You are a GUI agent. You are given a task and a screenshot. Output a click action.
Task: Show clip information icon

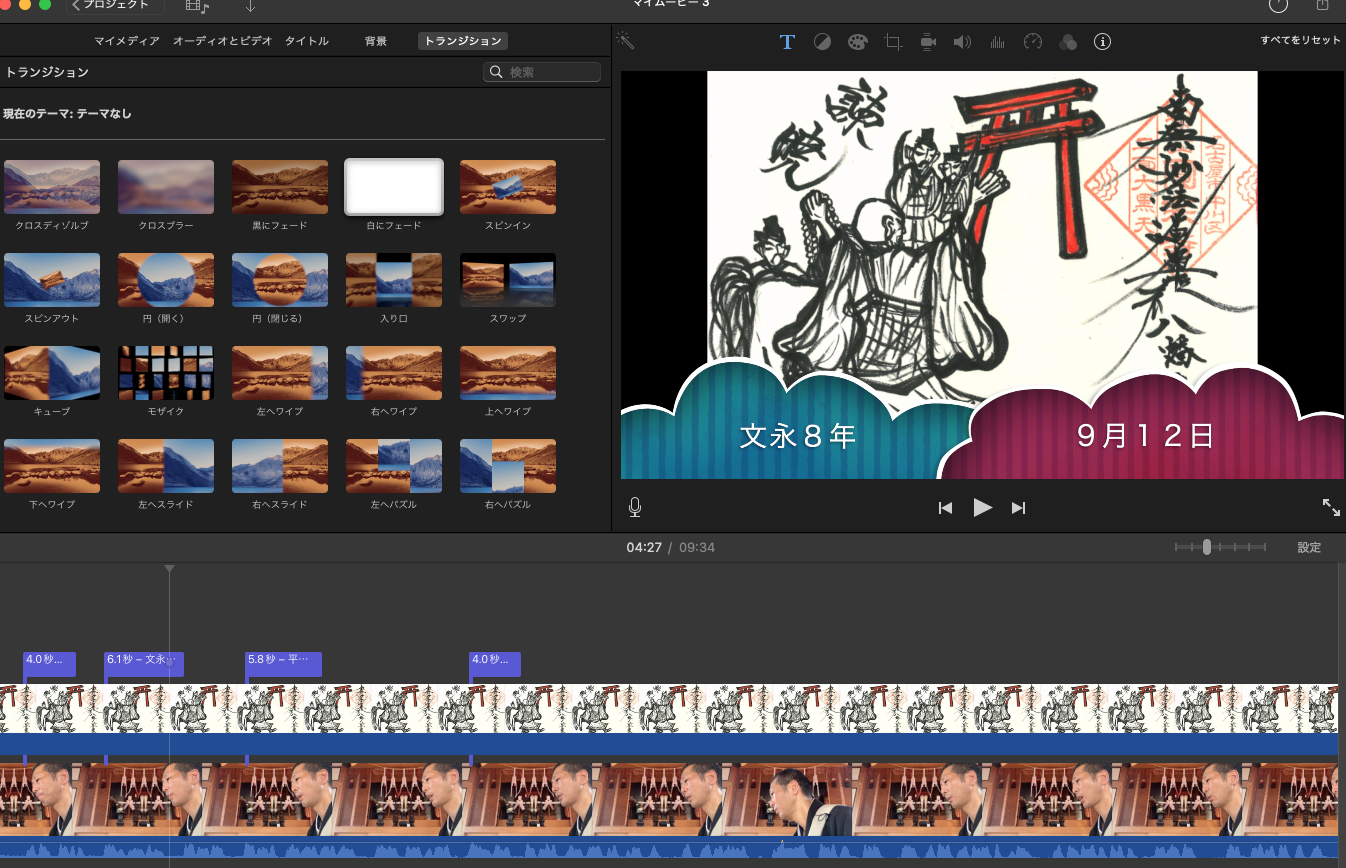[1103, 42]
